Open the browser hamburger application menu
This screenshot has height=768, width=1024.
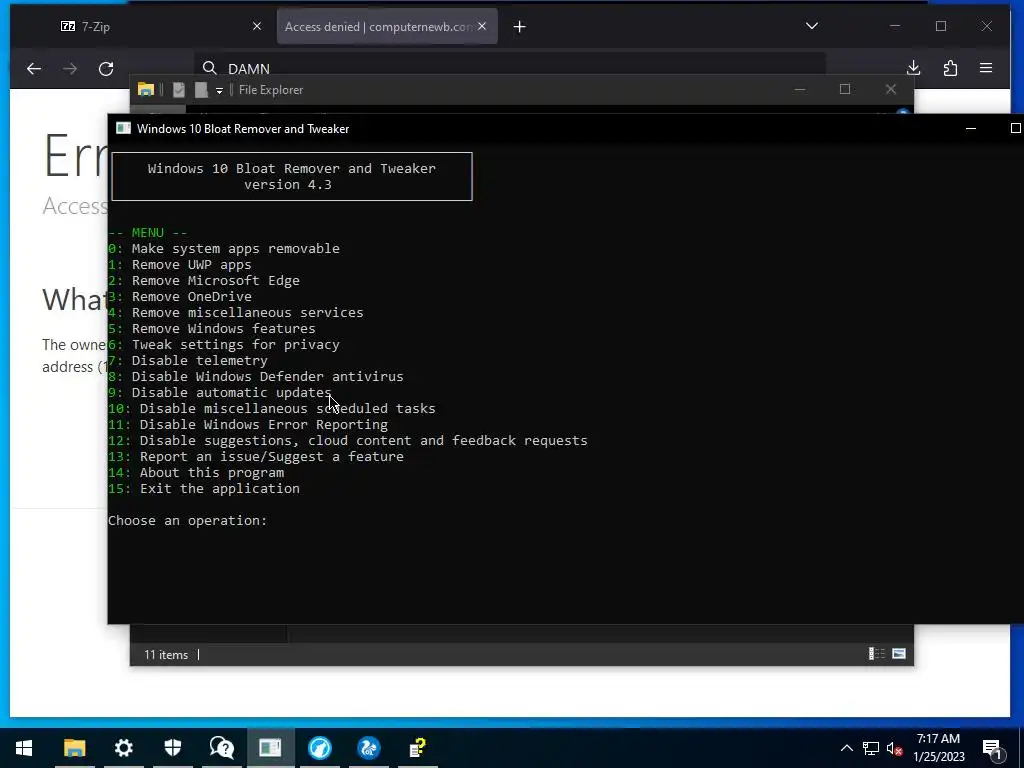click(986, 68)
